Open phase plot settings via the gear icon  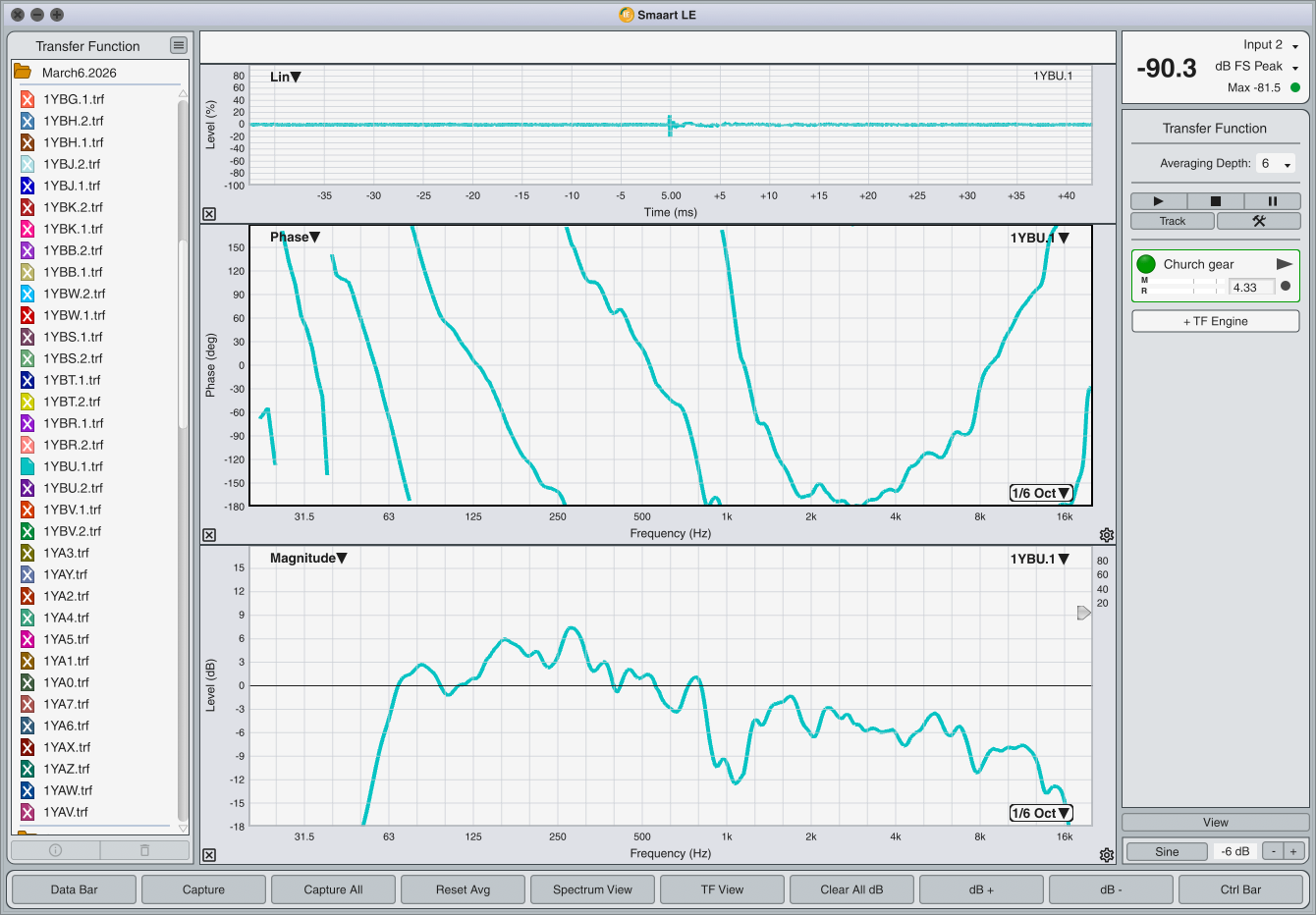(x=1107, y=535)
